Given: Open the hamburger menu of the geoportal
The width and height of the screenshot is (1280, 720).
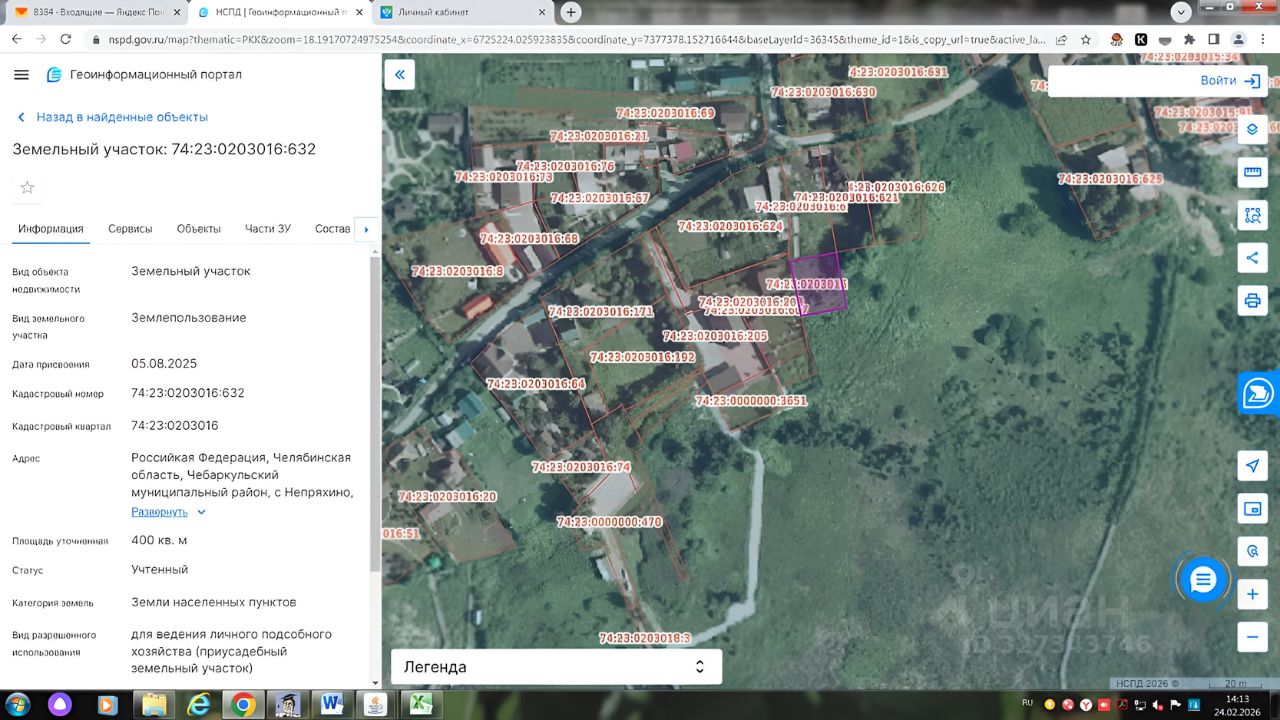Looking at the screenshot, I should 21,75.
